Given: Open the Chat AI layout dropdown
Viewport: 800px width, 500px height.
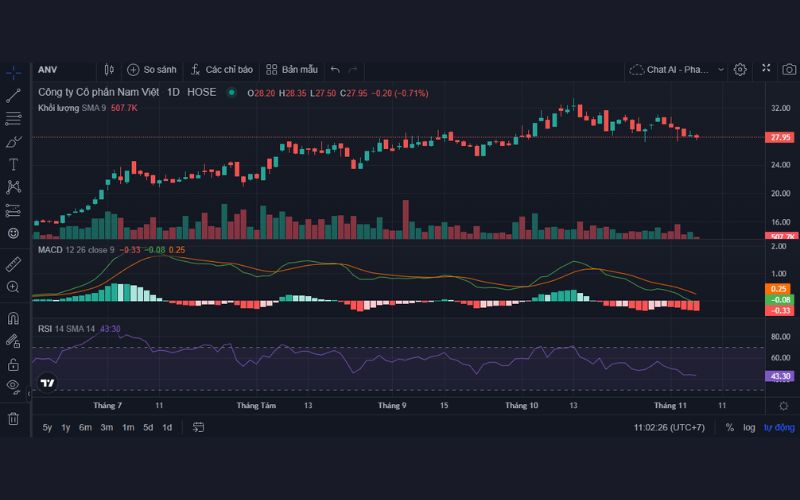Looking at the screenshot, I should (x=669, y=69).
